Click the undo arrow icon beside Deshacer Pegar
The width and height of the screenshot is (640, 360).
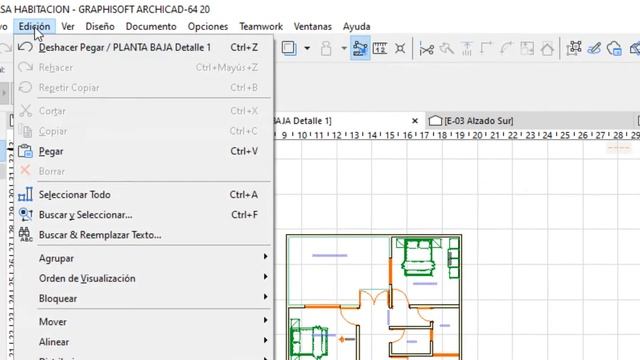tap(25, 47)
